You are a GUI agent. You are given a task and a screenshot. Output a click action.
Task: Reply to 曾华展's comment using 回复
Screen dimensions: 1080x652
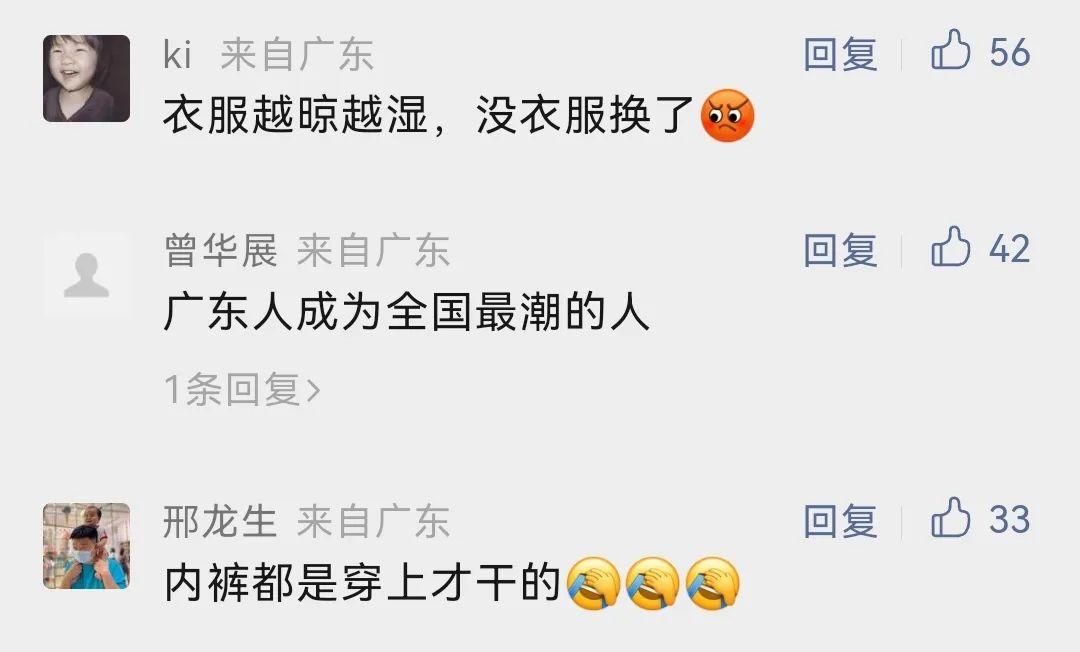click(x=840, y=250)
